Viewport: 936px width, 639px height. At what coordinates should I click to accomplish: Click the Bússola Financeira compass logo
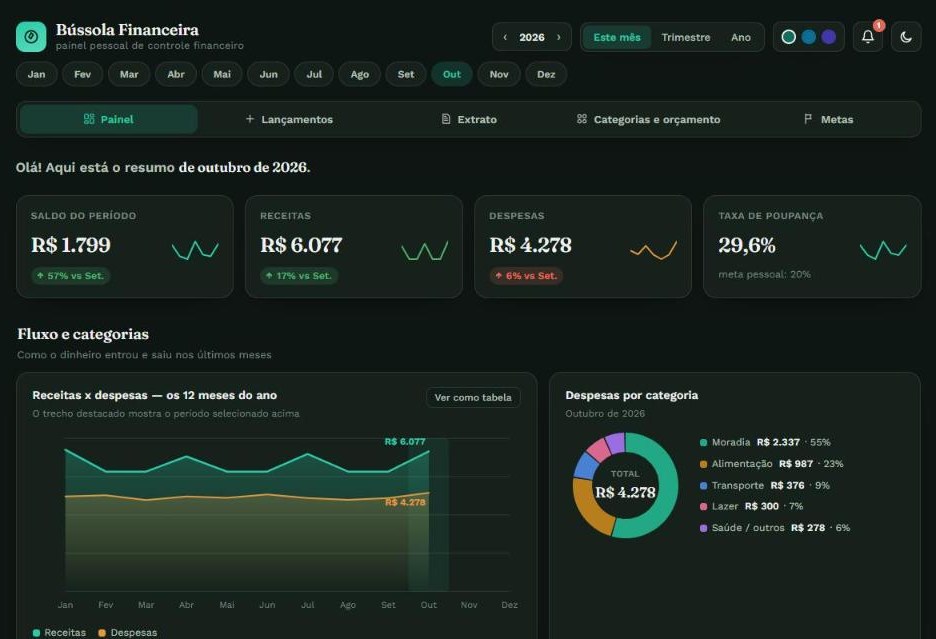click(x=31, y=37)
